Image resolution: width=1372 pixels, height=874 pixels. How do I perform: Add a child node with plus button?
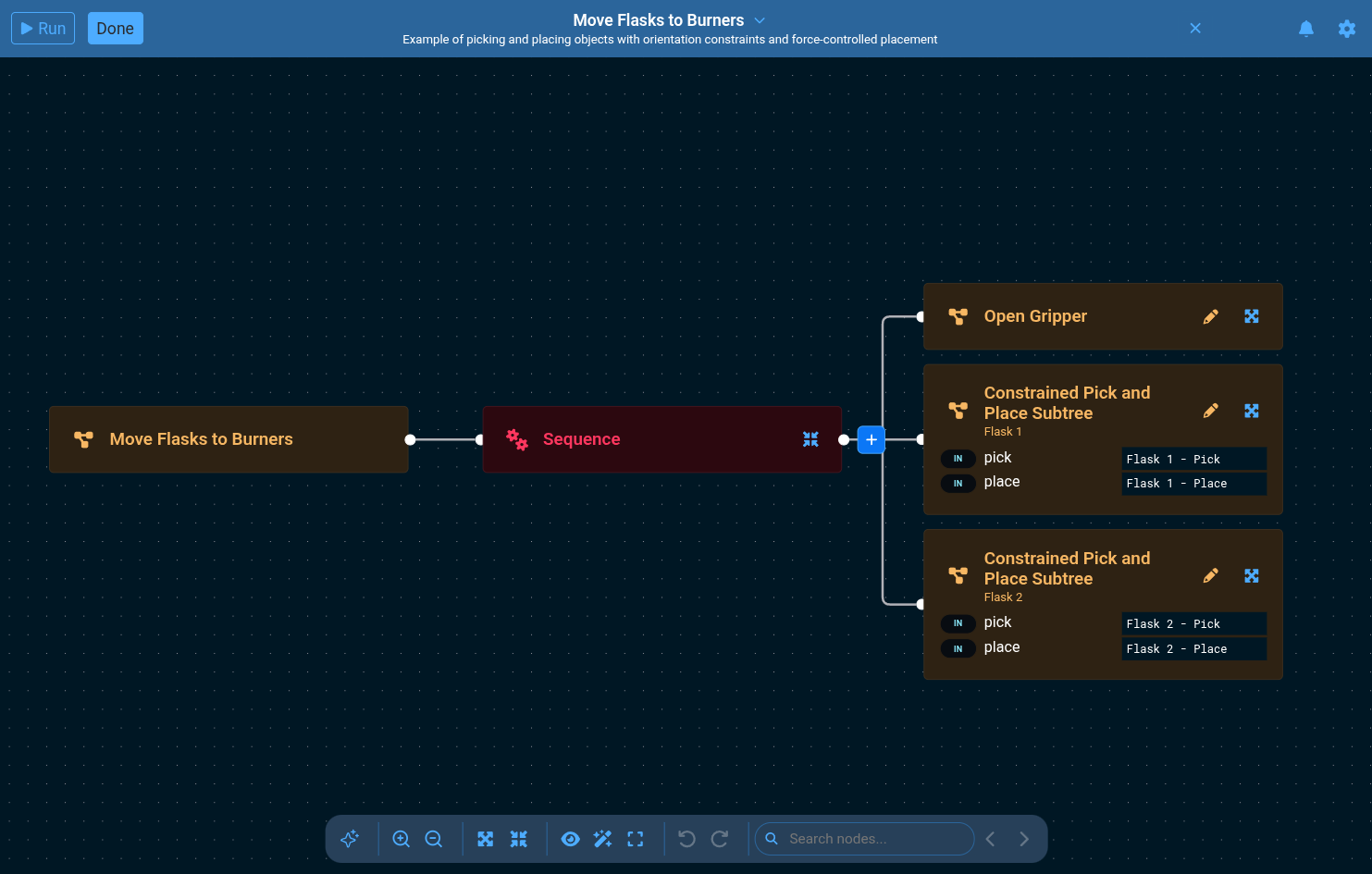pos(871,439)
